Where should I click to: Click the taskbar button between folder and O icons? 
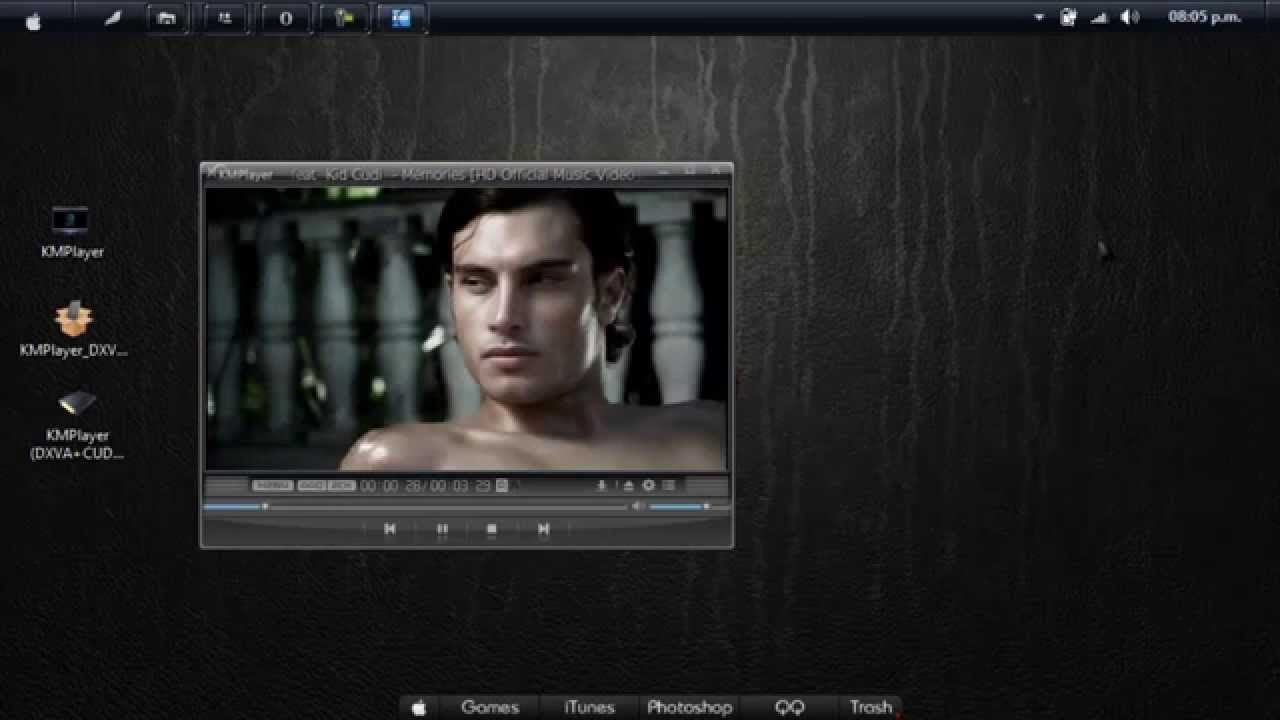[x=226, y=18]
